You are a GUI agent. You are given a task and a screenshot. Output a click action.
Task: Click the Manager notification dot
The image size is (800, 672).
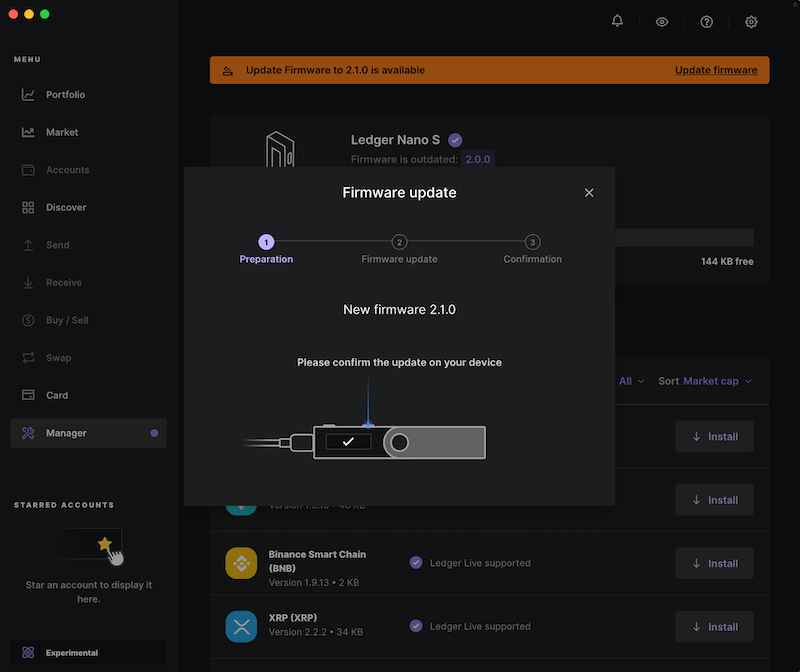[x=154, y=433]
